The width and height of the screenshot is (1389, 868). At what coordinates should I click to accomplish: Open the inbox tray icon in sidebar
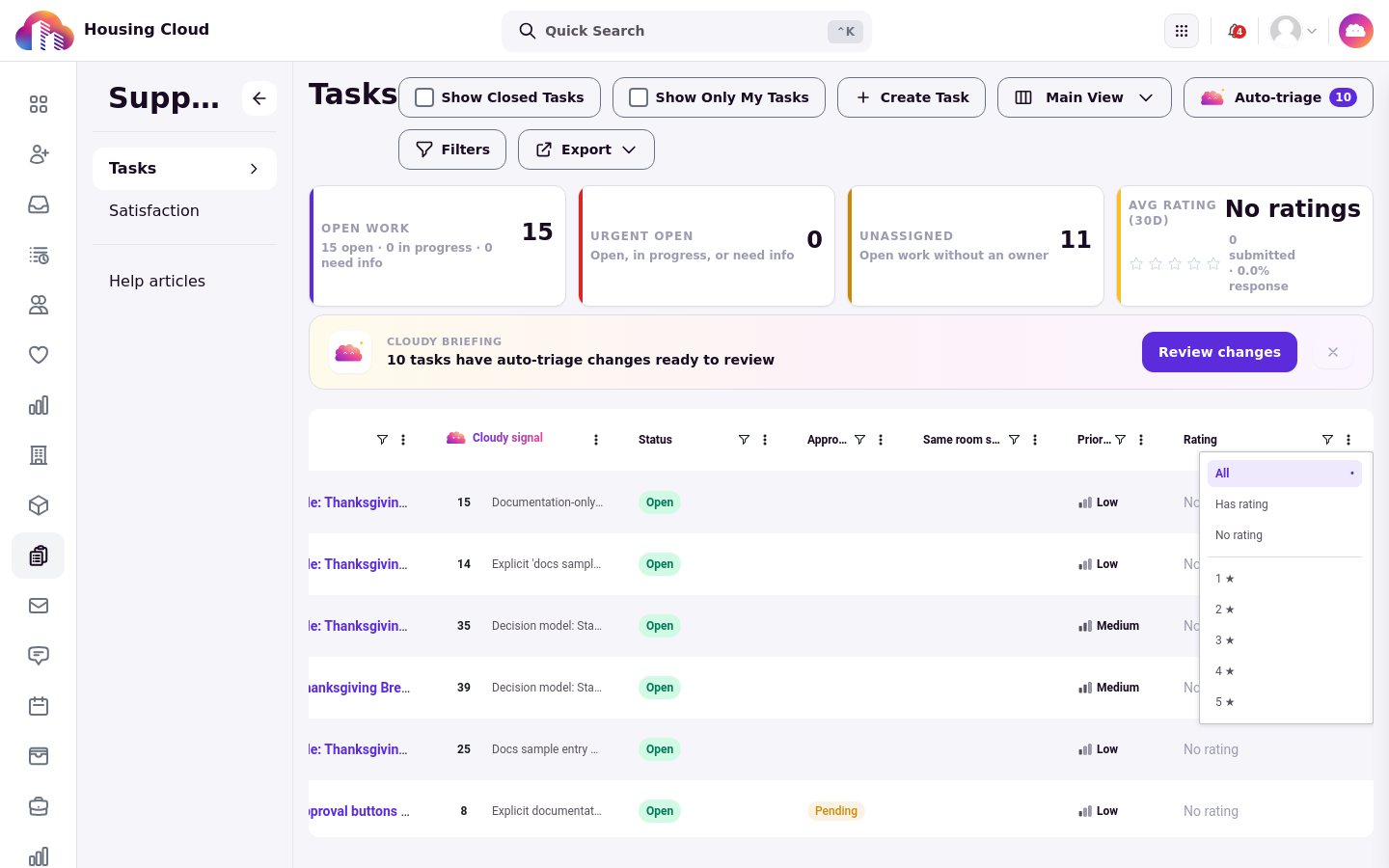pos(39,204)
